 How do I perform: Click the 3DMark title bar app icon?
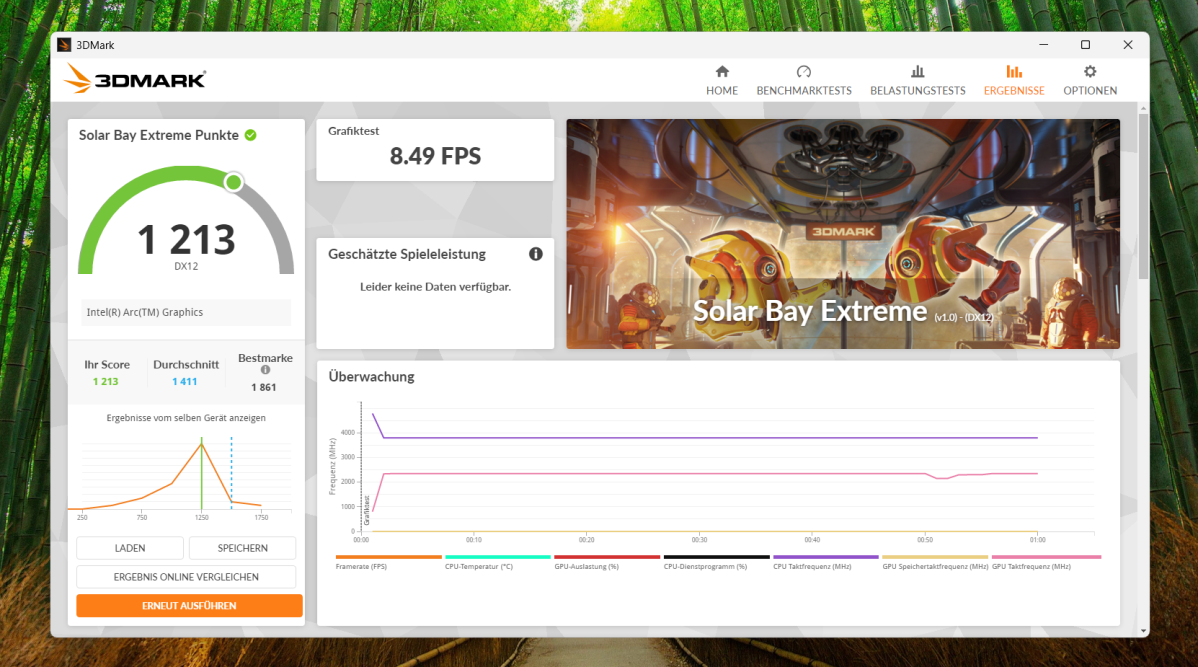coord(64,45)
